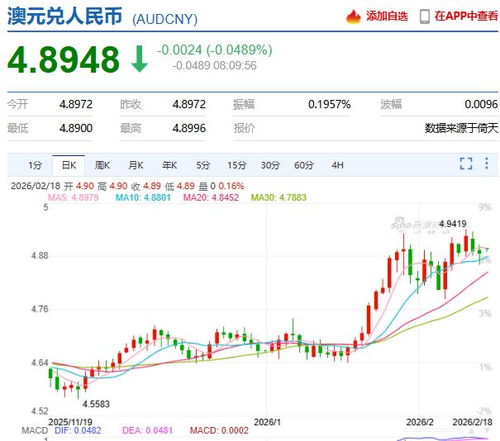This screenshot has height=441, width=500.
Task: Switch to the 年K chart tab
Action: tap(169, 165)
